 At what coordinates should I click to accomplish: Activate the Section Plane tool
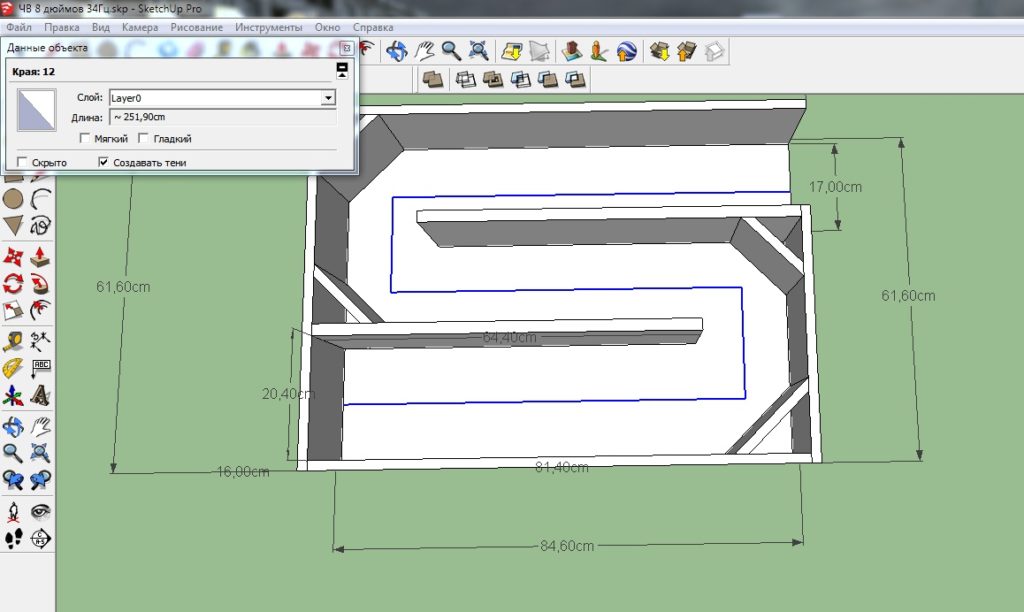(41, 539)
